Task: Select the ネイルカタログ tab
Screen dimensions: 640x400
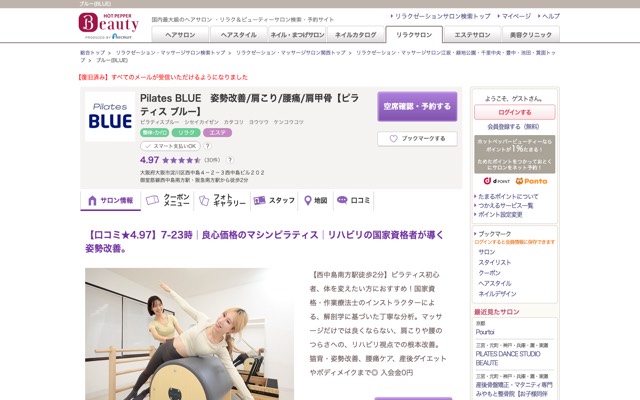Action: click(356, 35)
